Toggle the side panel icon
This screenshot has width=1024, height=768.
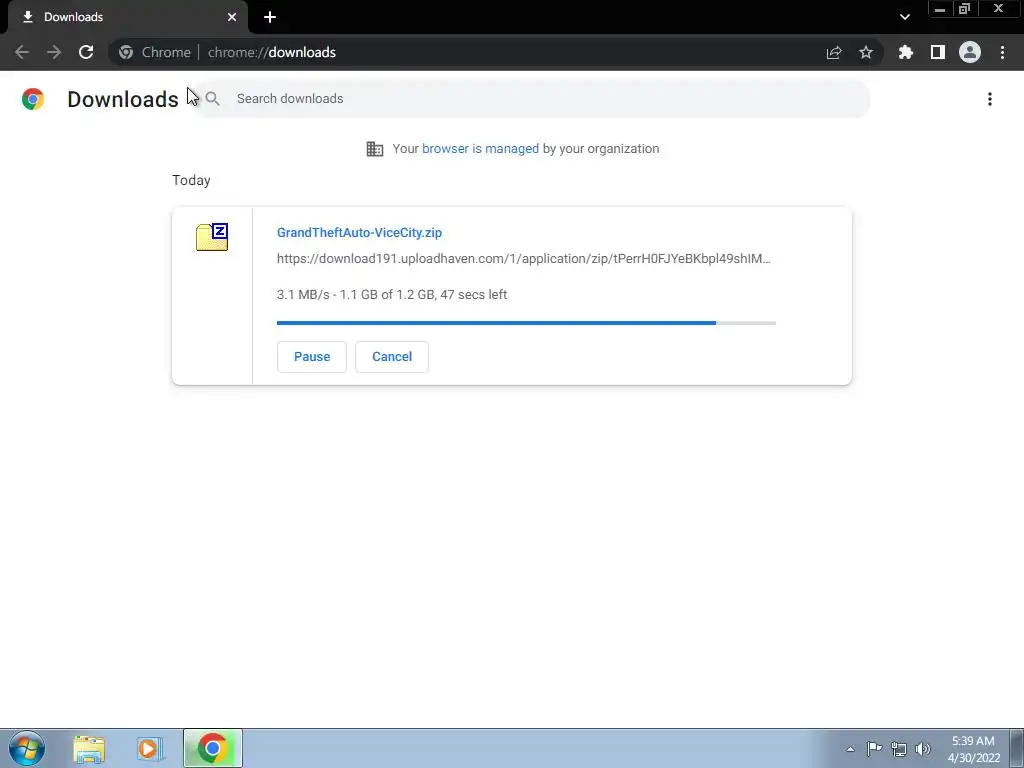click(938, 52)
